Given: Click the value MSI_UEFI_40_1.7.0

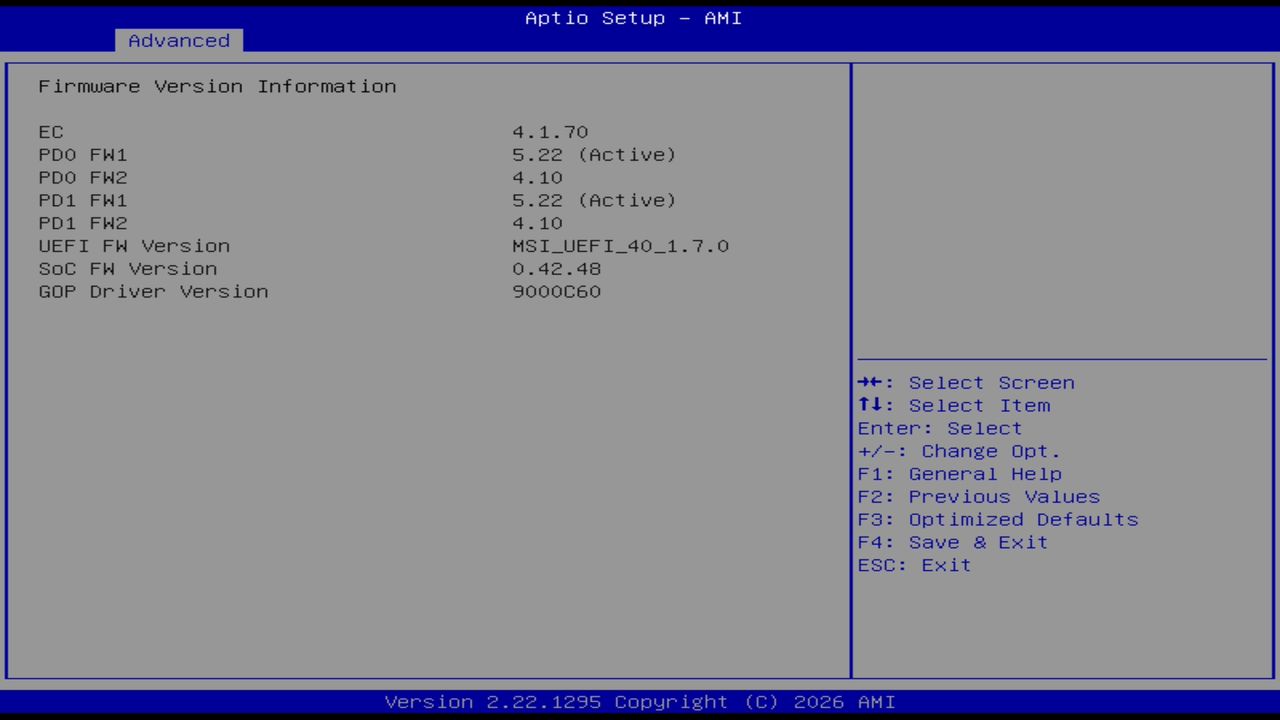Looking at the screenshot, I should click(x=620, y=246).
